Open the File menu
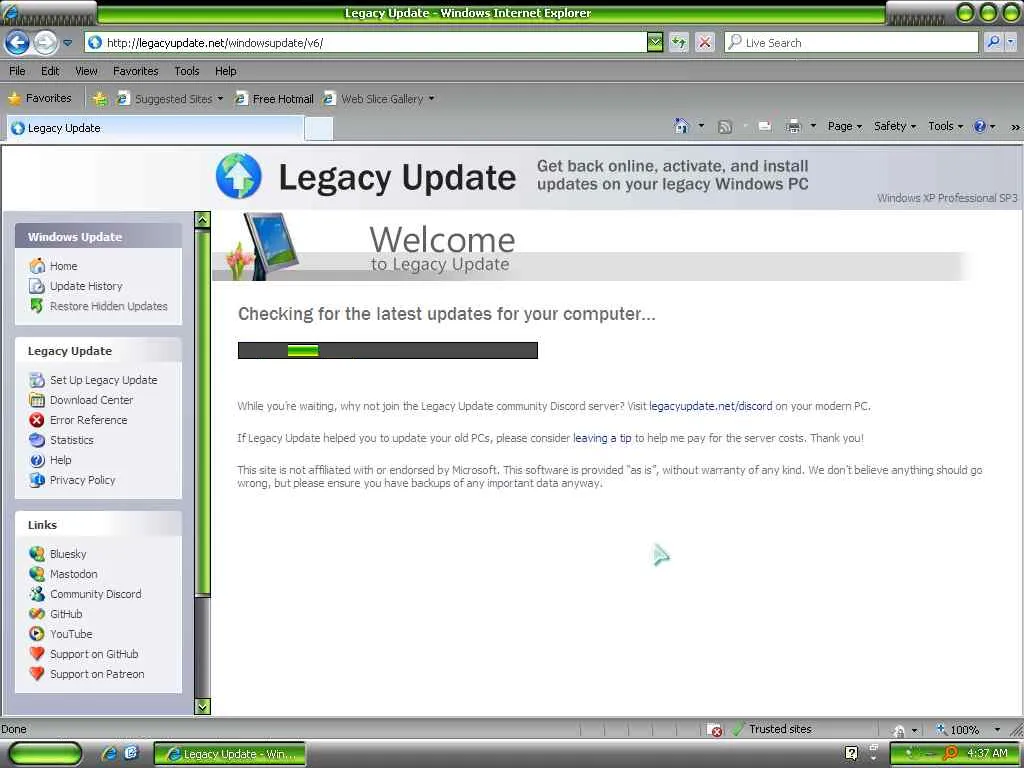The width and height of the screenshot is (1024, 768). (x=18, y=71)
